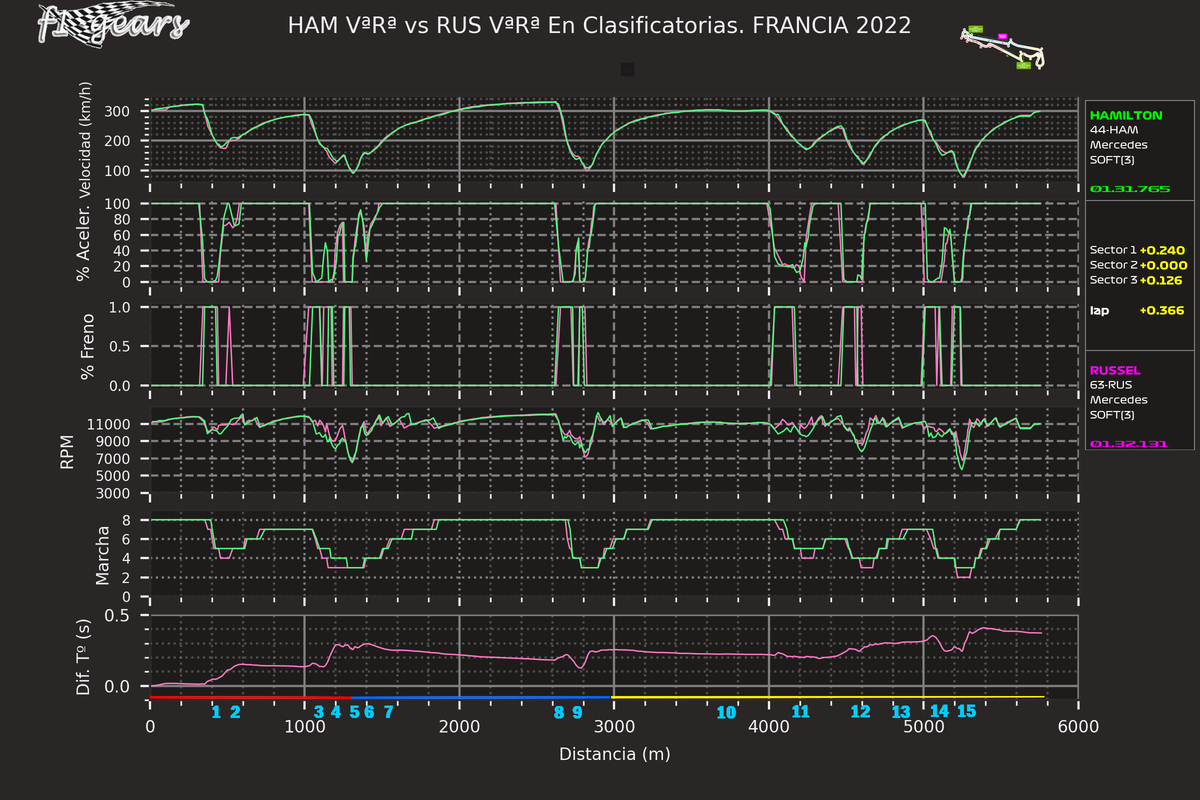Click 'Mercedes' under 63-RUS
This screenshot has height=800, width=1200.
point(1118,399)
